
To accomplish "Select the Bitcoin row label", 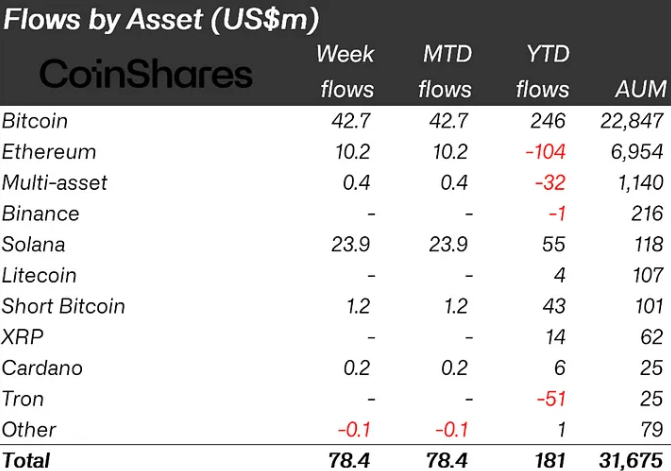I will click(x=35, y=121).
